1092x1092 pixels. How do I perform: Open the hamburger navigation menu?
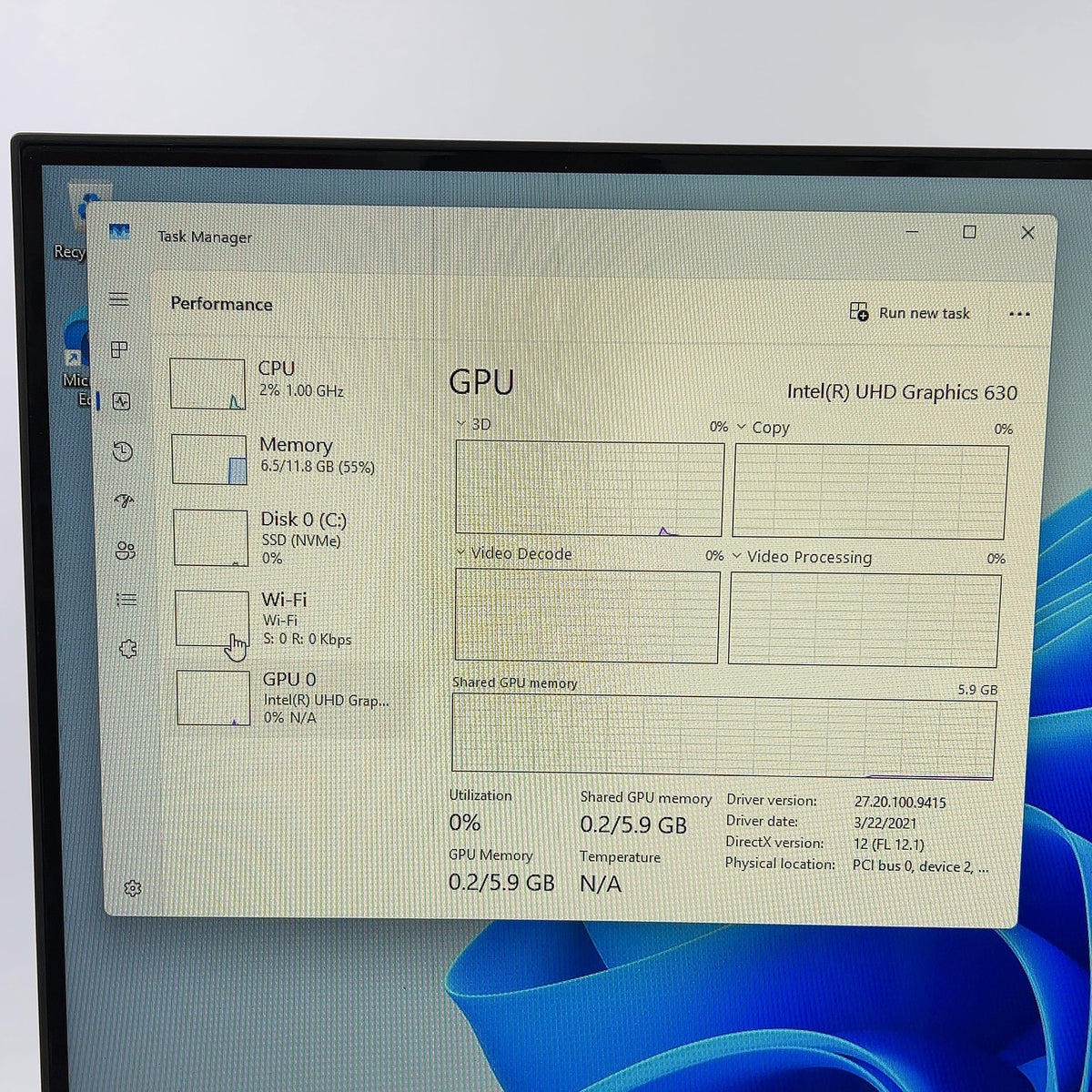click(118, 299)
